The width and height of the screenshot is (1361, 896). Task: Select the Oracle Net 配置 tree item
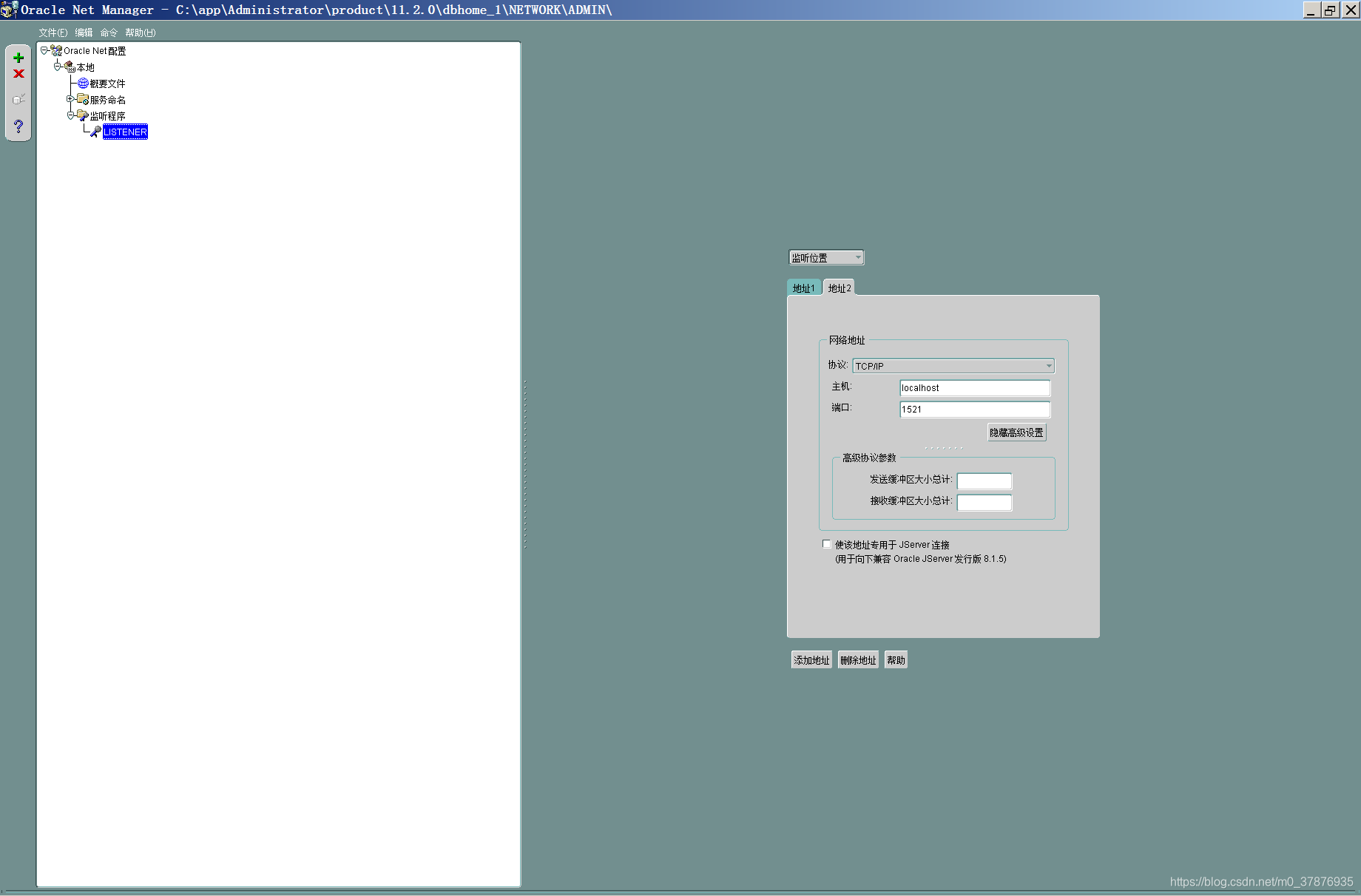[x=95, y=51]
